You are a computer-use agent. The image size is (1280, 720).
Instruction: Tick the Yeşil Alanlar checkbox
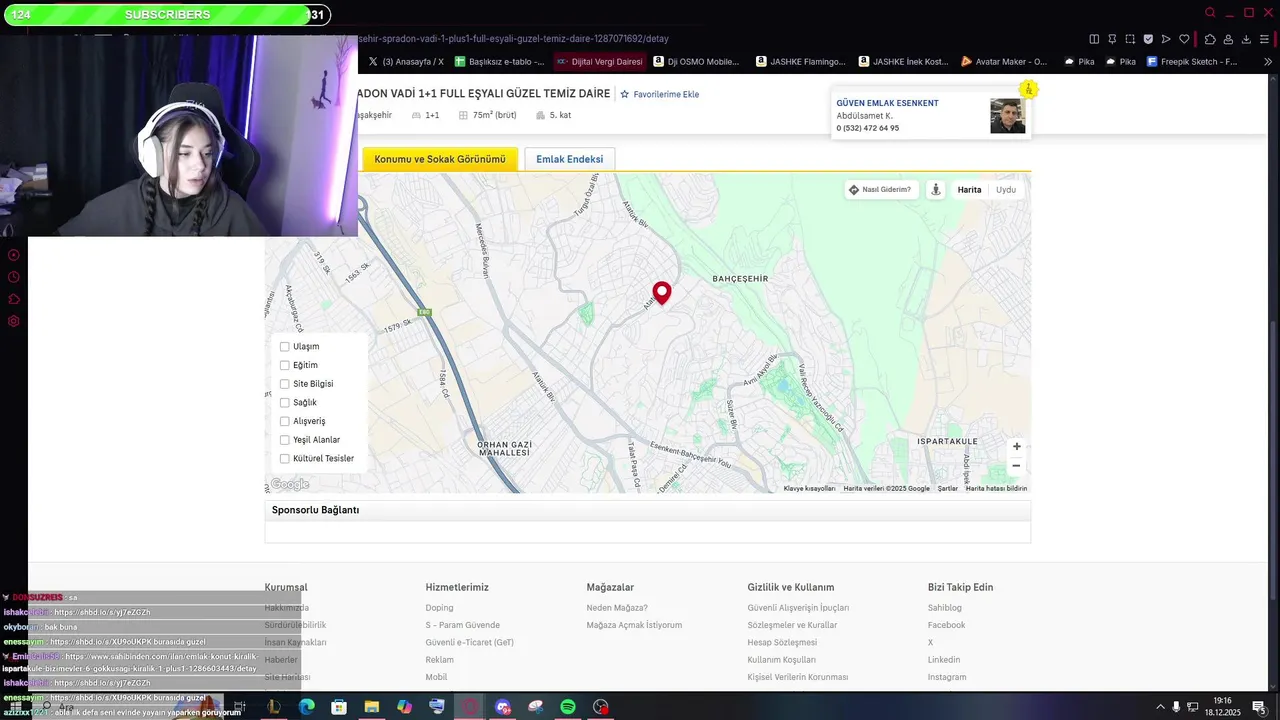click(284, 440)
